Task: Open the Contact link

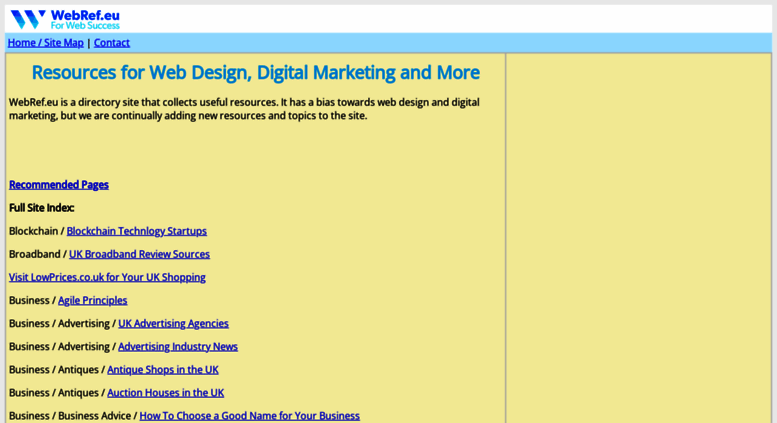Action: tap(112, 43)
